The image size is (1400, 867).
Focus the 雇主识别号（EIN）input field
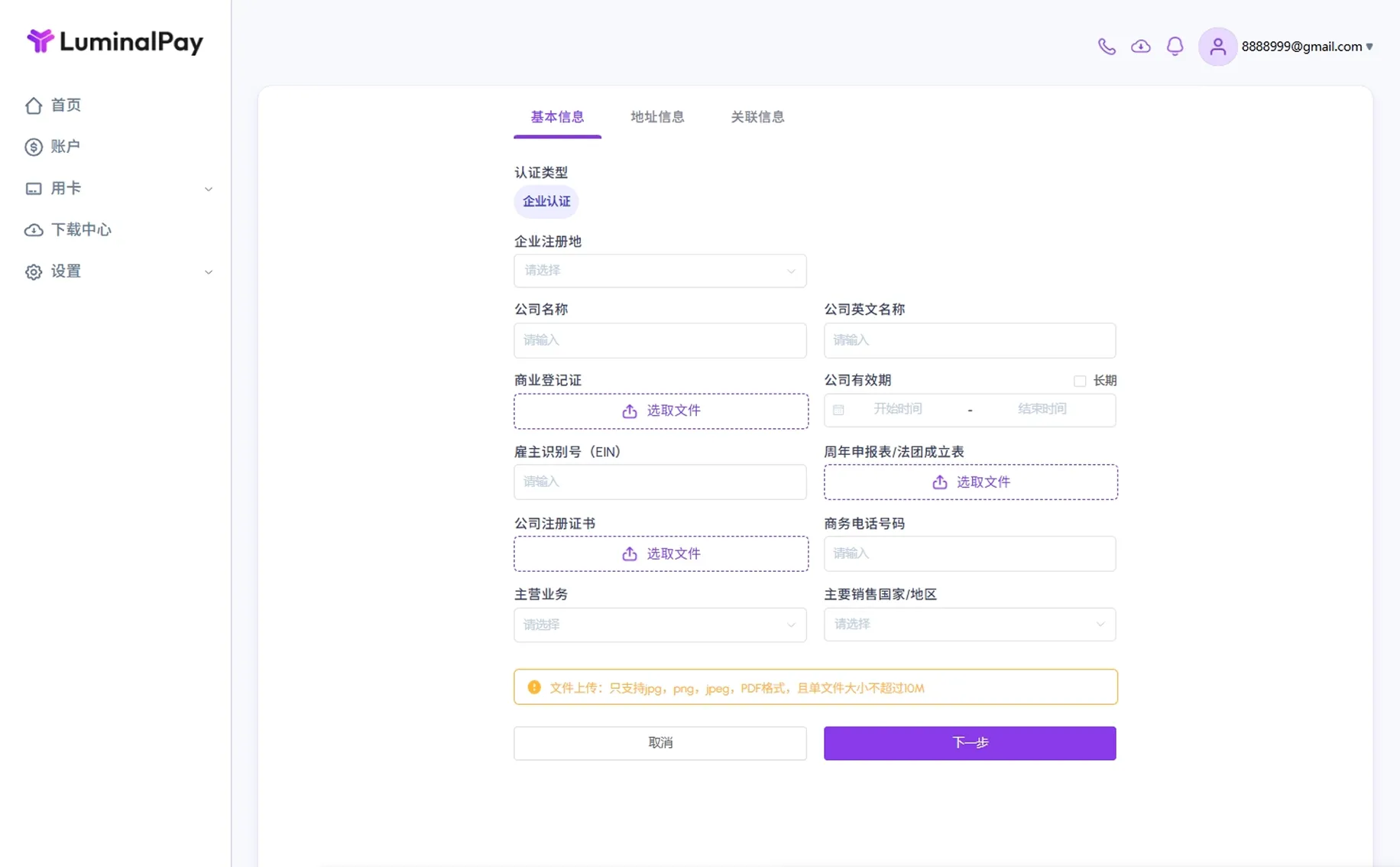coord(660,482)
